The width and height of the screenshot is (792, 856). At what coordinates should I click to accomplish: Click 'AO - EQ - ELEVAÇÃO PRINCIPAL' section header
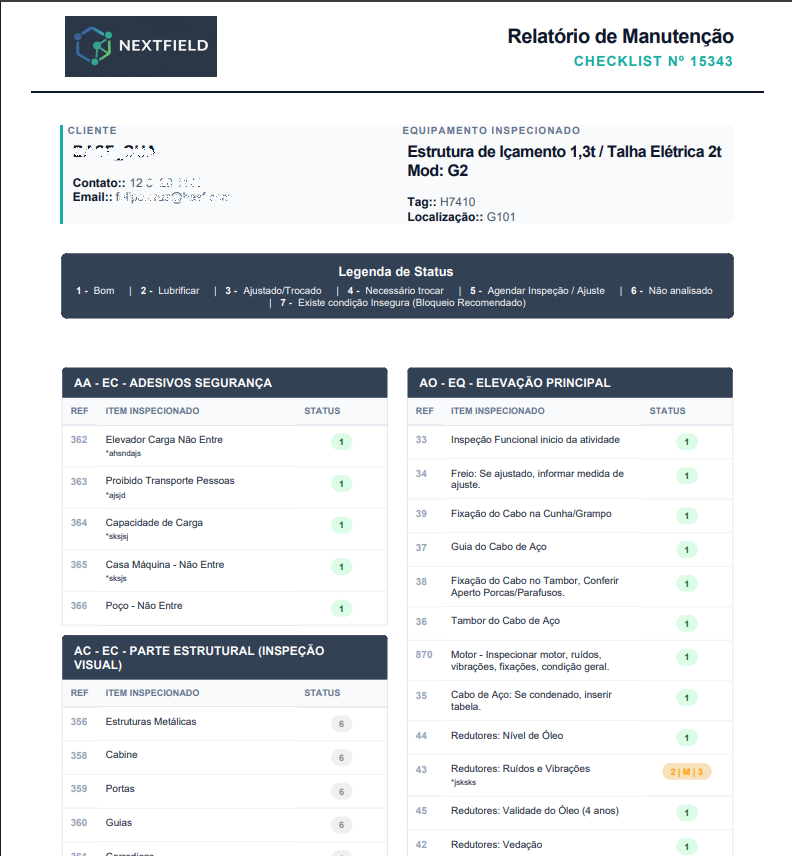(570, 383)
